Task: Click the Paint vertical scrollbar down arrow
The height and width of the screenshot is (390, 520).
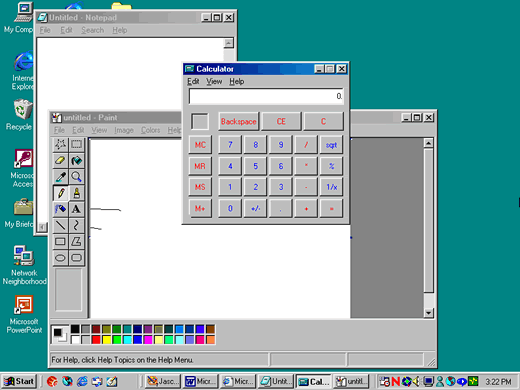Action: pos(429,313)
